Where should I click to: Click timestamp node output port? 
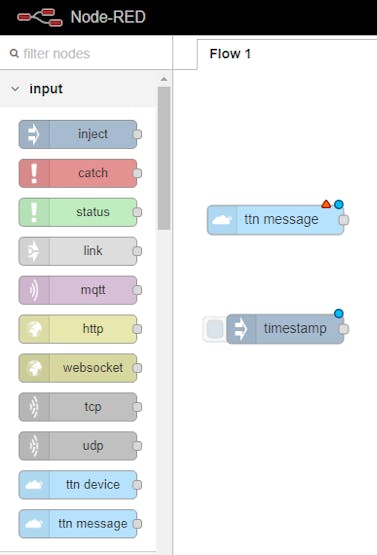[x=343, y=329]
